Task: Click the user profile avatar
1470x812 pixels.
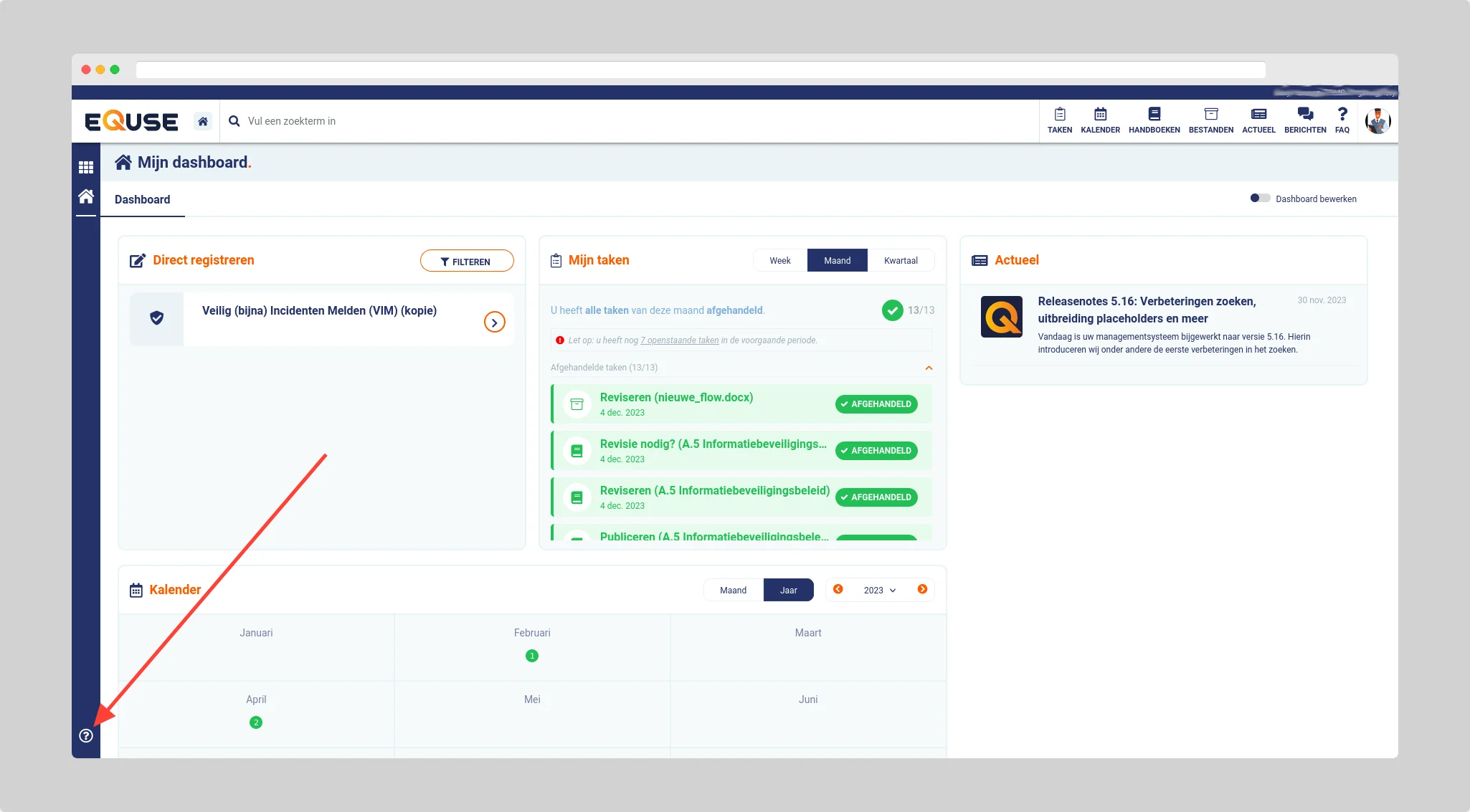Action: [x=1377, y=121]
